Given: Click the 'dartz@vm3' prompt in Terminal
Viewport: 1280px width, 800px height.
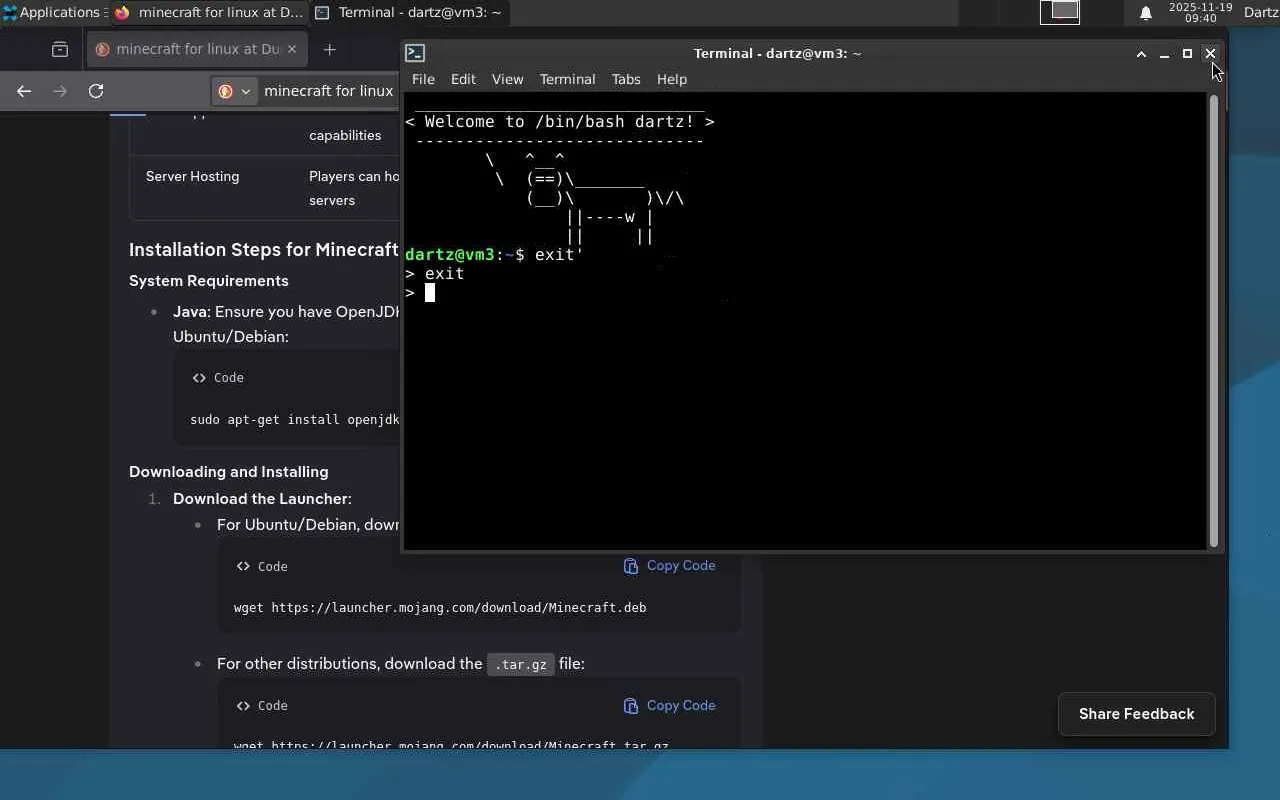Looking at the screenshot, I should 450,255.
